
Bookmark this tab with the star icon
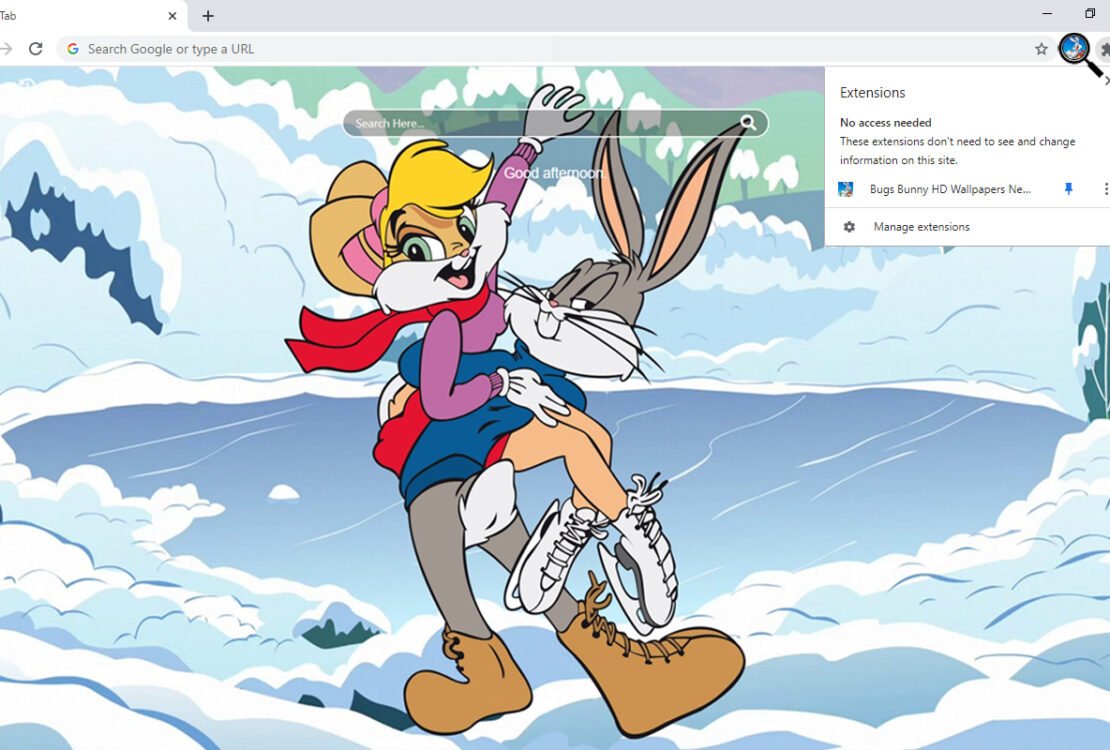[x=1041, y=49]
